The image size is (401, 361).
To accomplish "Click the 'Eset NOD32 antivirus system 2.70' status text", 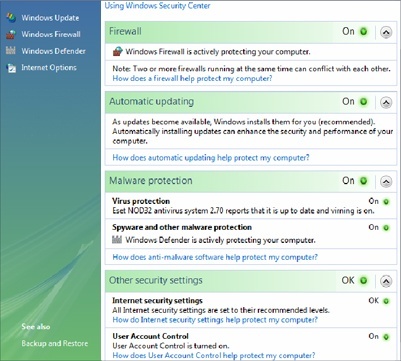I will pyautogui.click(x=243, y=211).
